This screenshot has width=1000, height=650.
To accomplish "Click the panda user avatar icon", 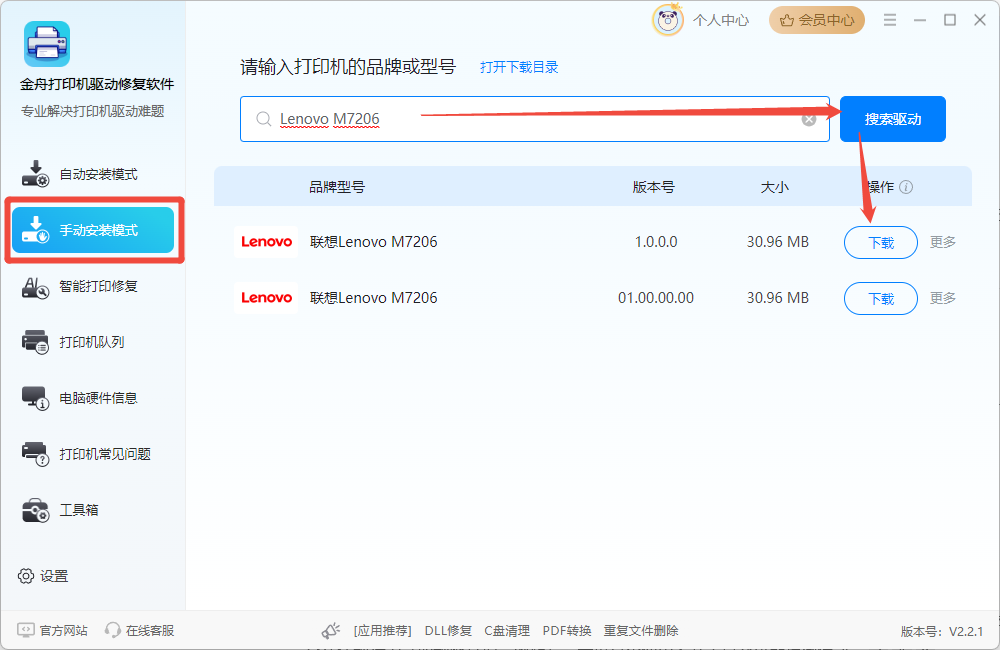I will pyautogui.click(x=667, y=20).
